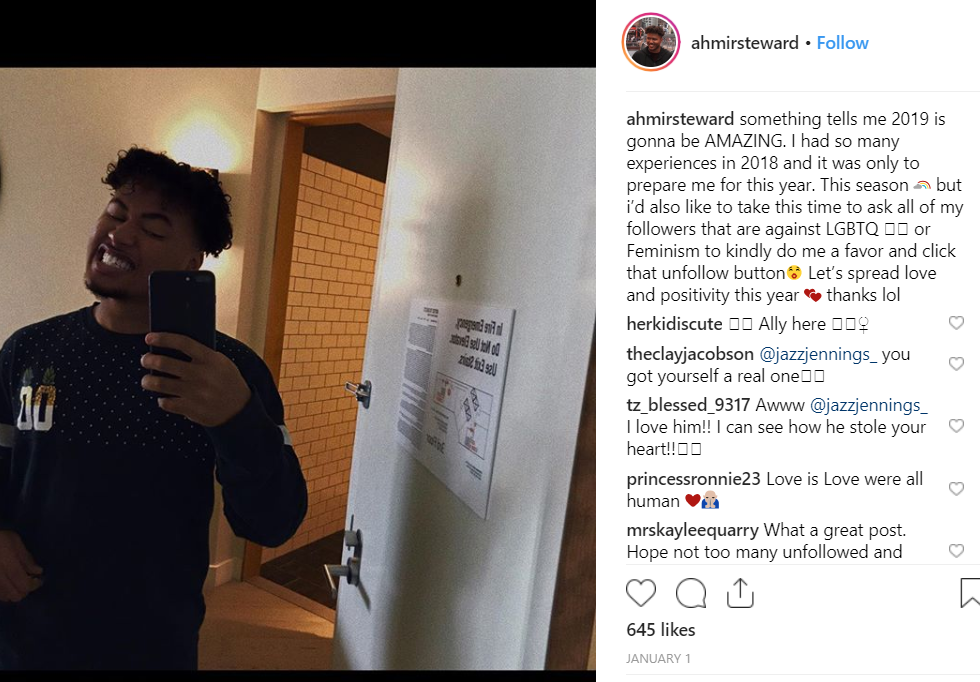Open the comment bubble icon

pos(691,593)
